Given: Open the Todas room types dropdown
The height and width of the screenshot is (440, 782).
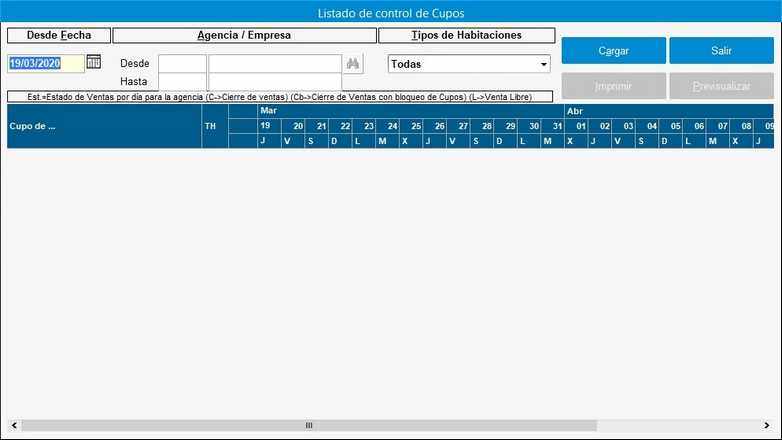Looking at the screenshot, I should click(469, 64).
